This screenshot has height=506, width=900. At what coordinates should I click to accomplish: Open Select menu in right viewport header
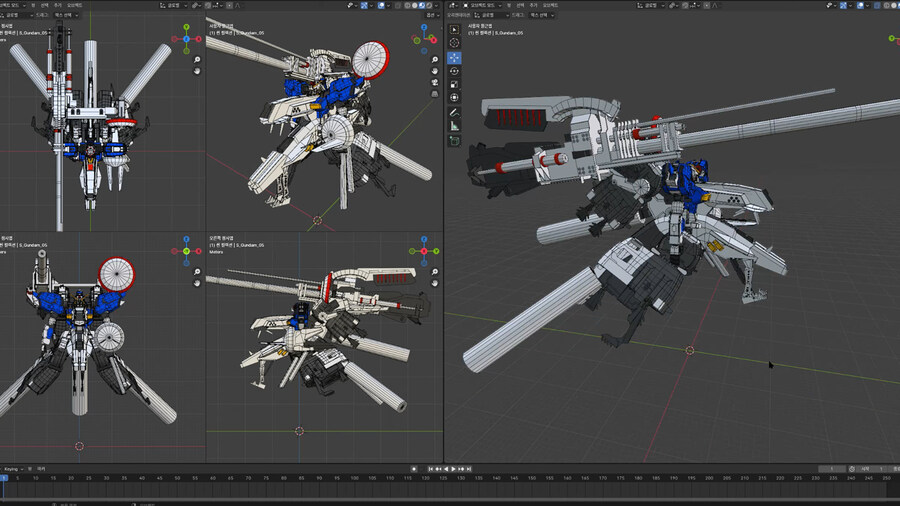520,5
